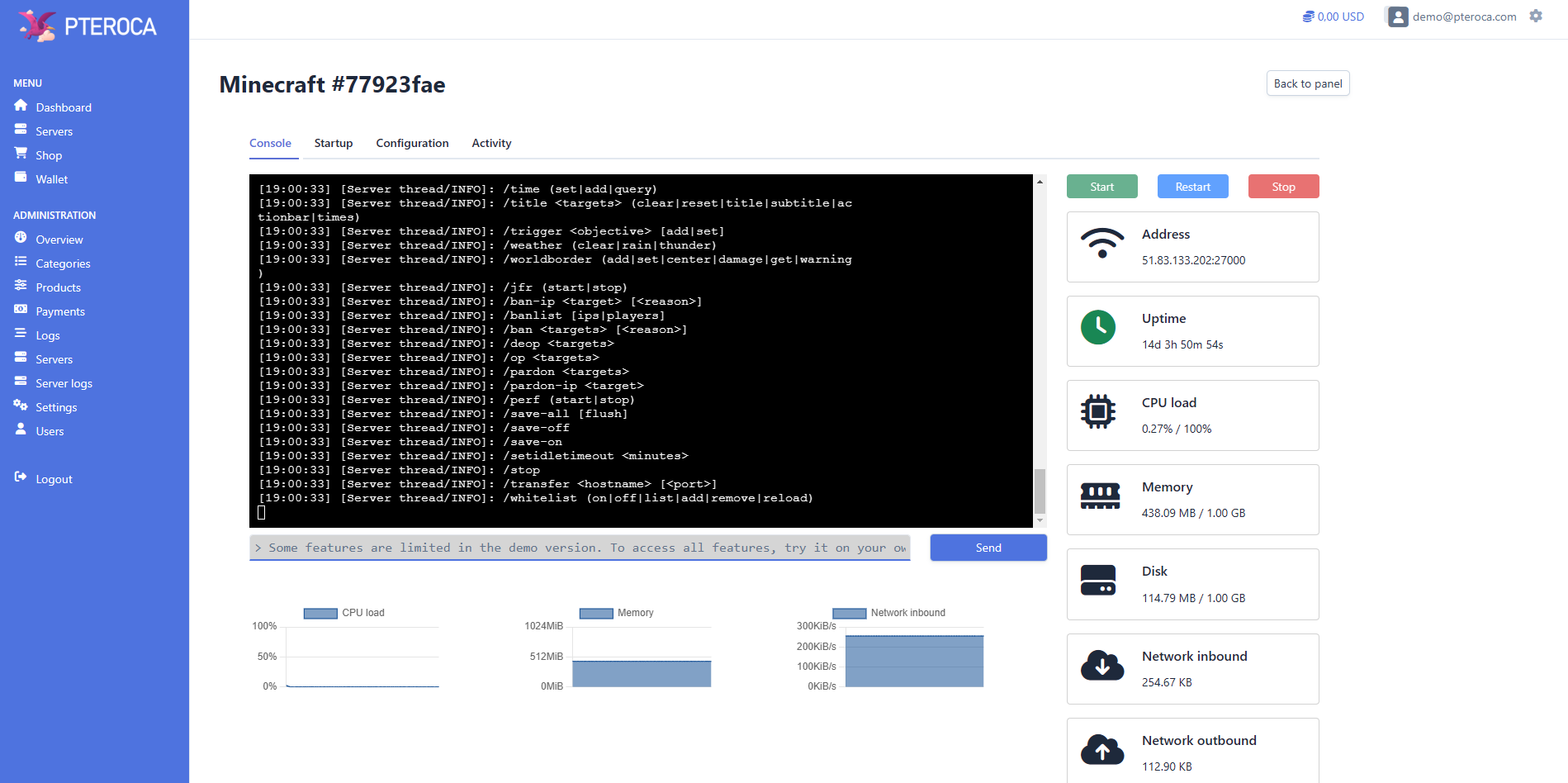
Task: Click the address 51.83.133.202:27000
Action: click(1193, 260)
